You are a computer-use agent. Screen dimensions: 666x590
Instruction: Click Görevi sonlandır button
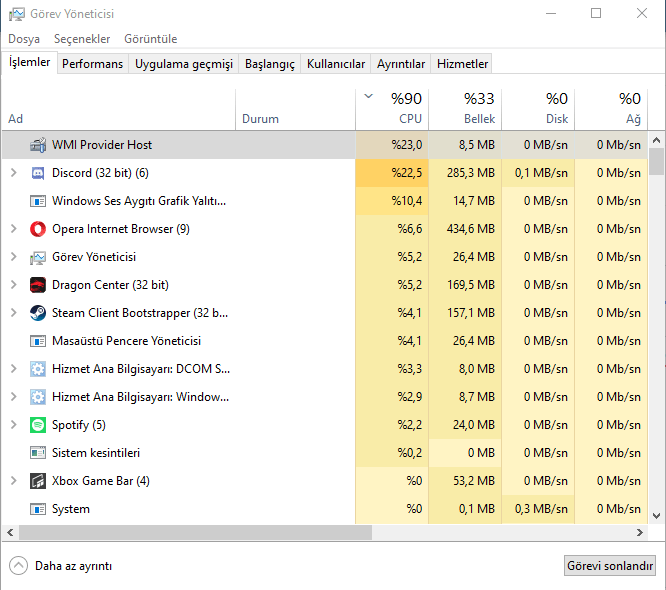[610, 566]
